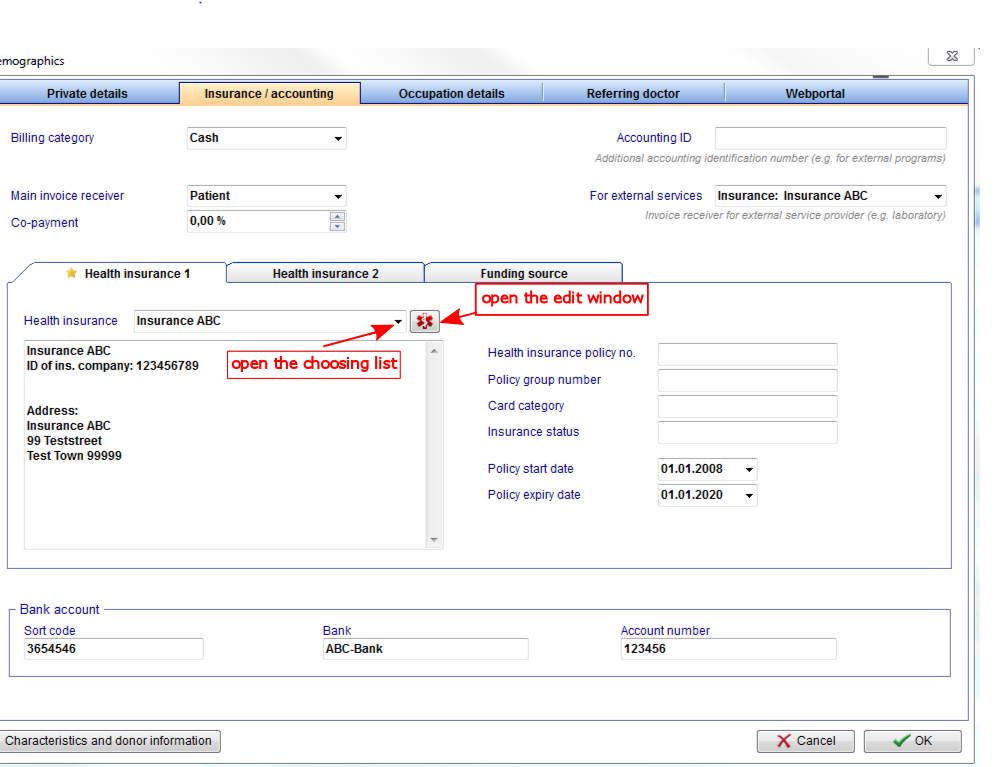
Task: Select the Insurance / accounting tab
Action: click(x=269, y=94)
